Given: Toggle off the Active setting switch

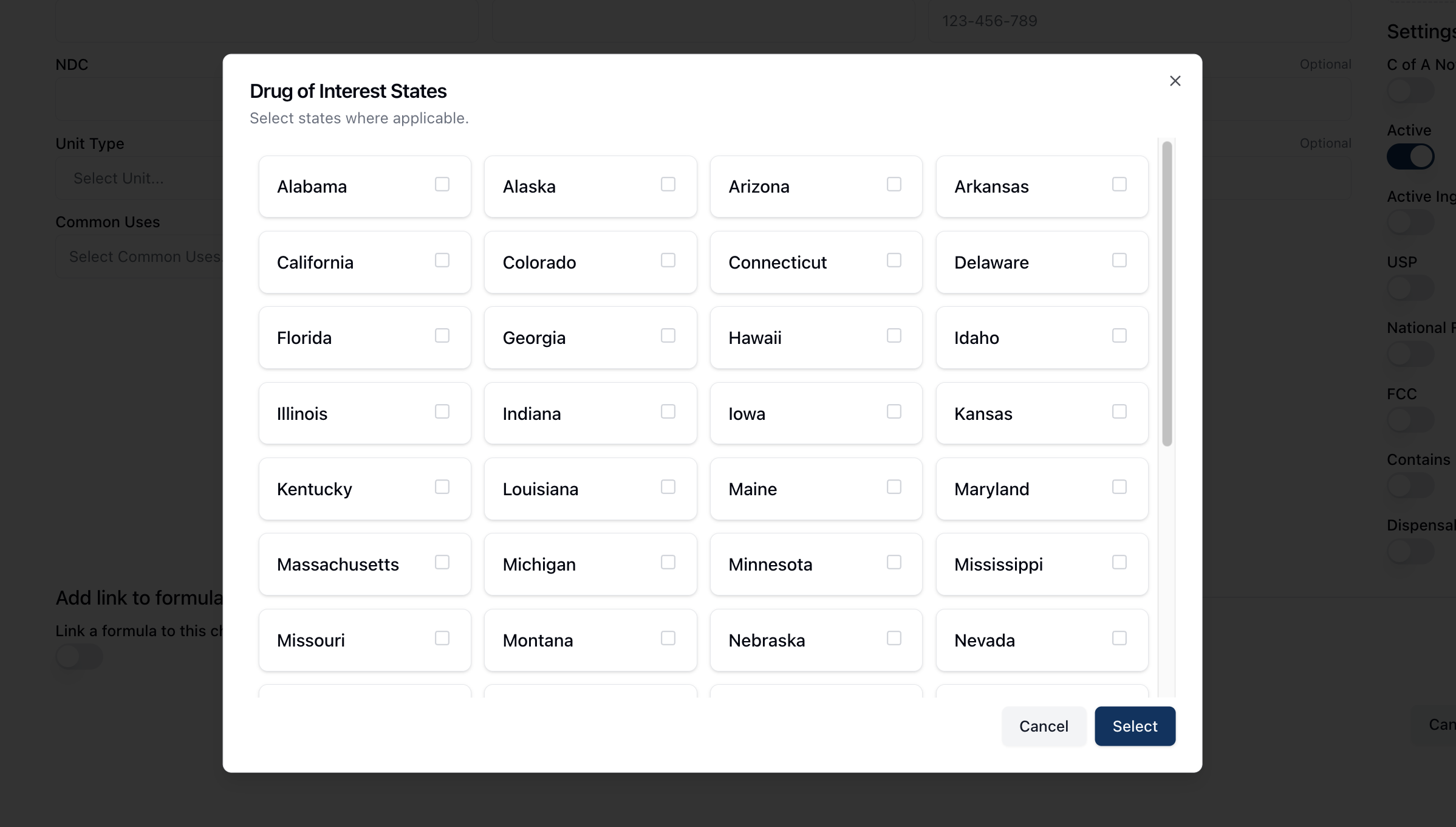Looking at the screenshot, I should [1410, 157].
